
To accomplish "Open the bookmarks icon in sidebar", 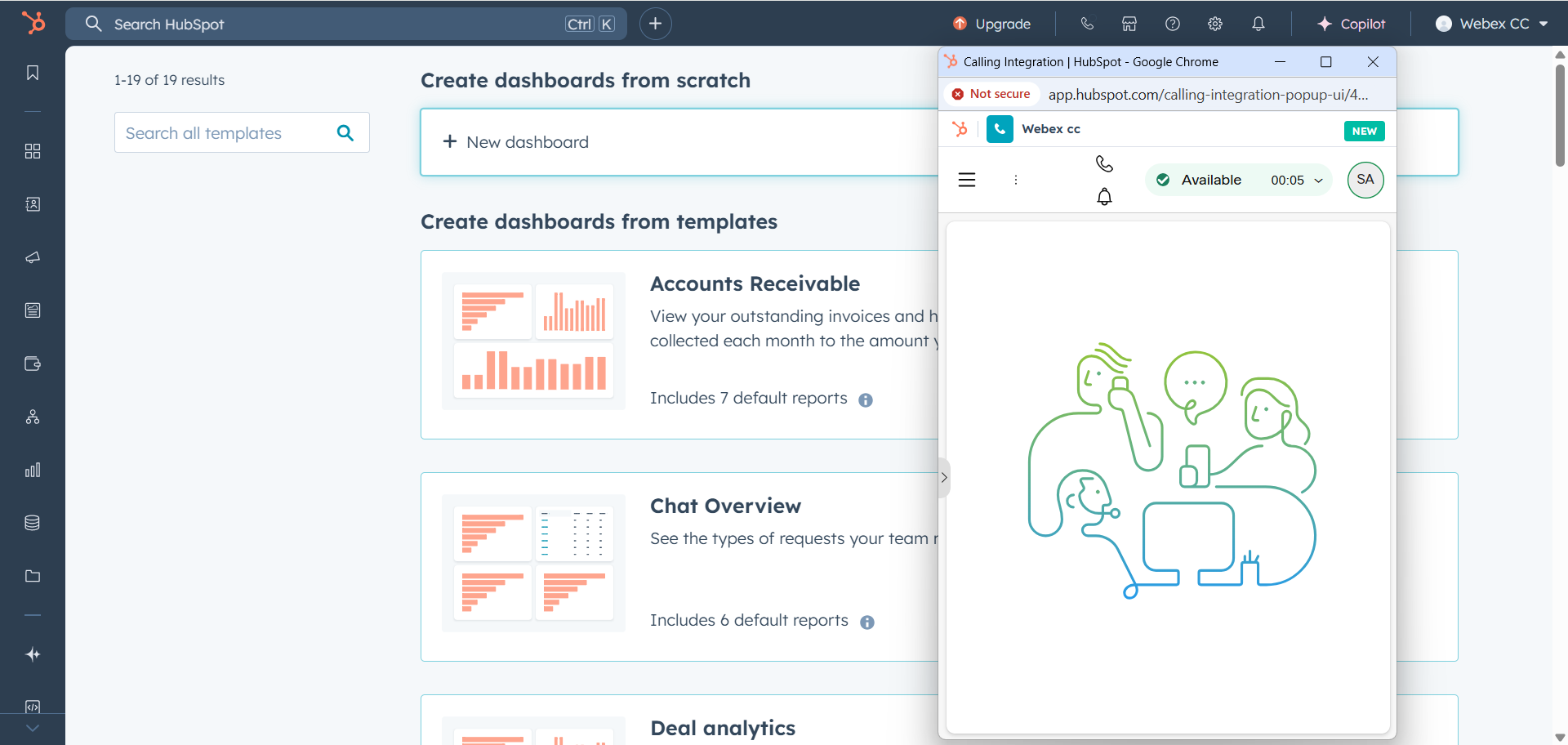I will 33,73.
